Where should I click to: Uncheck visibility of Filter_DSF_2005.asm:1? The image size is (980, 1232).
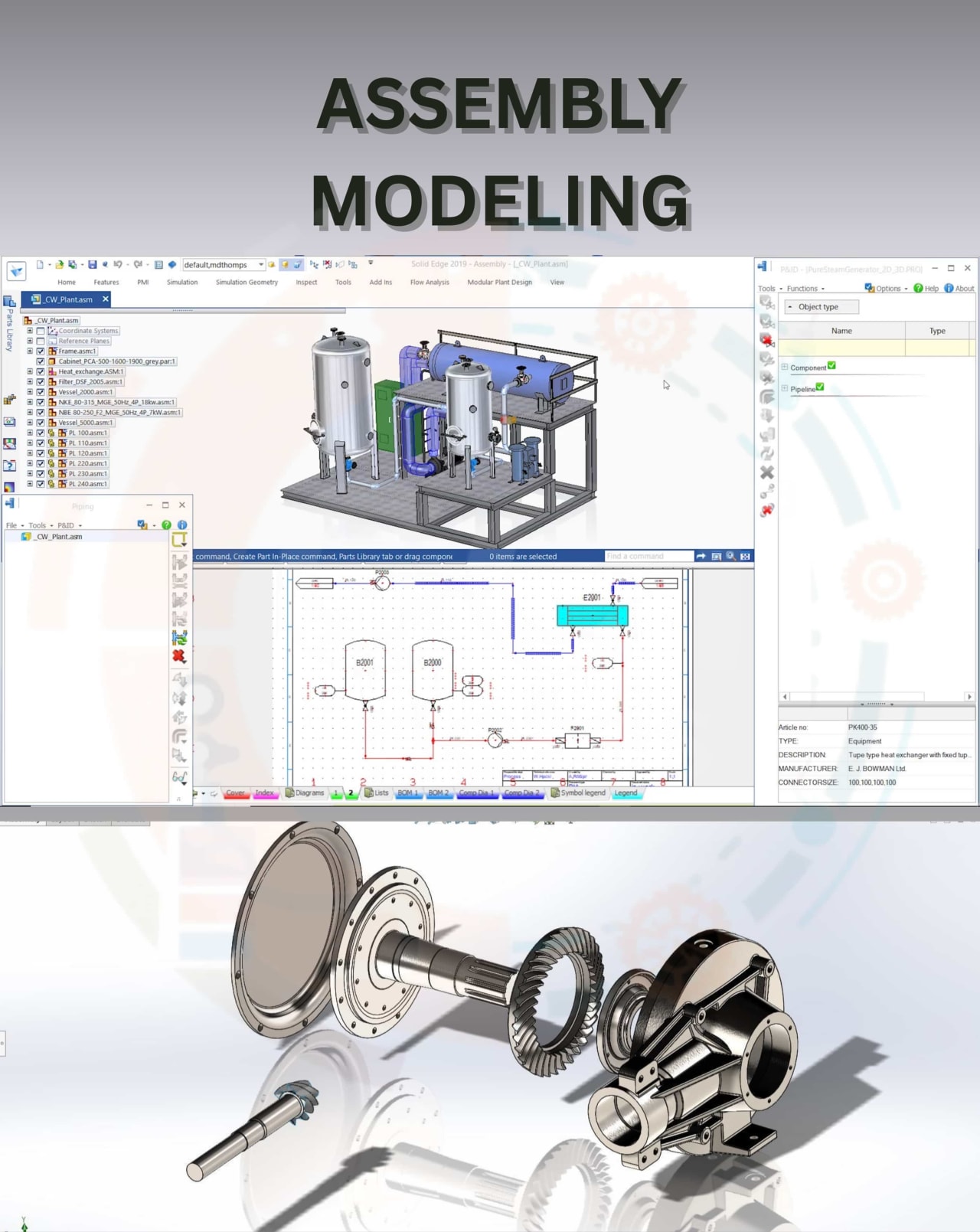point(41,382)
